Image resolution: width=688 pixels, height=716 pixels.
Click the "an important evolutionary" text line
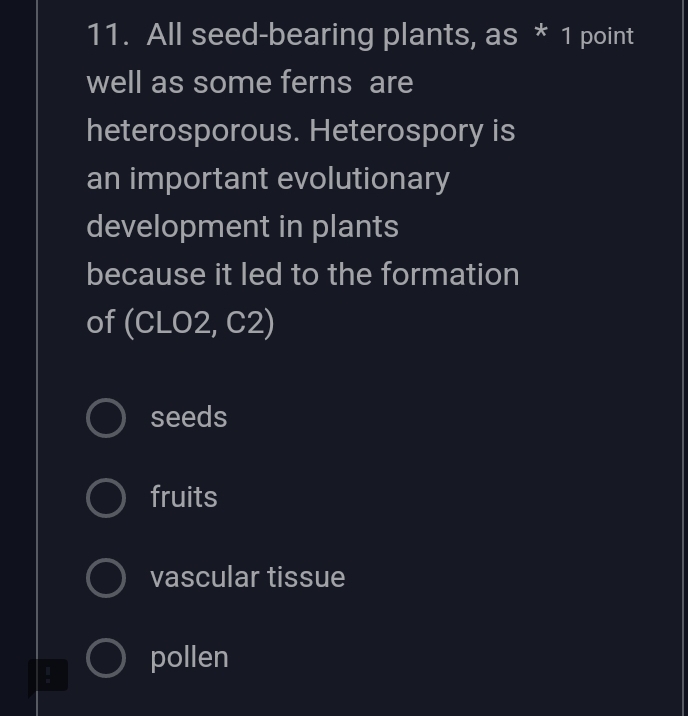[x=268, y=179]
